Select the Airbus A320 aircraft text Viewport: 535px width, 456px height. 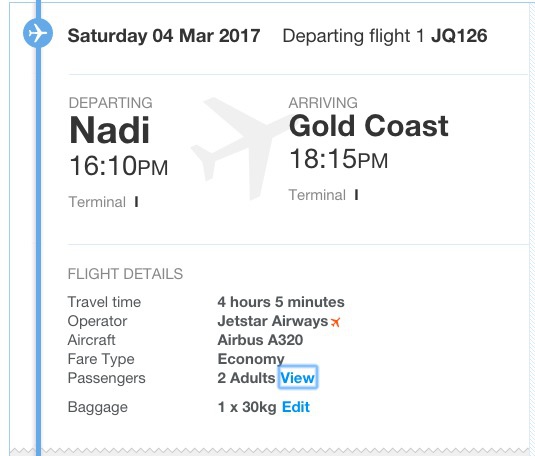click(x=260, y=340)
